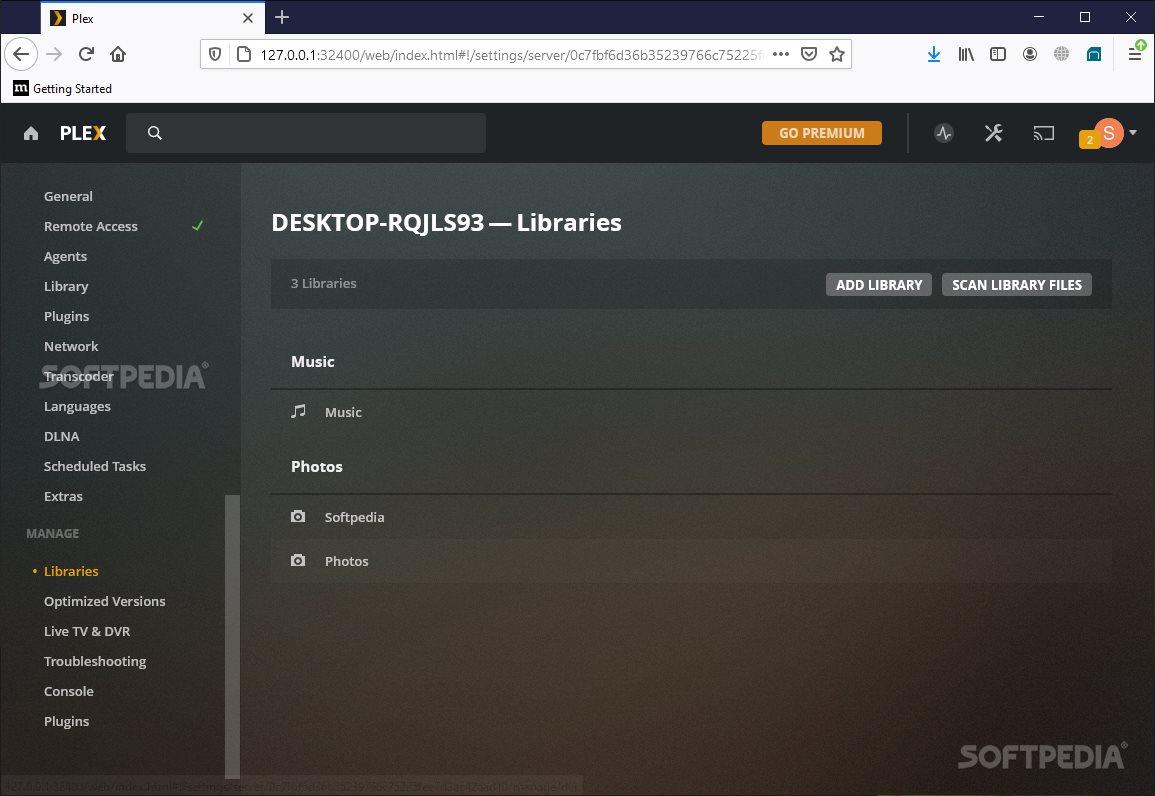Click the camera icon next to Photos library
The image size is (1155, 796).
(298, 561)
